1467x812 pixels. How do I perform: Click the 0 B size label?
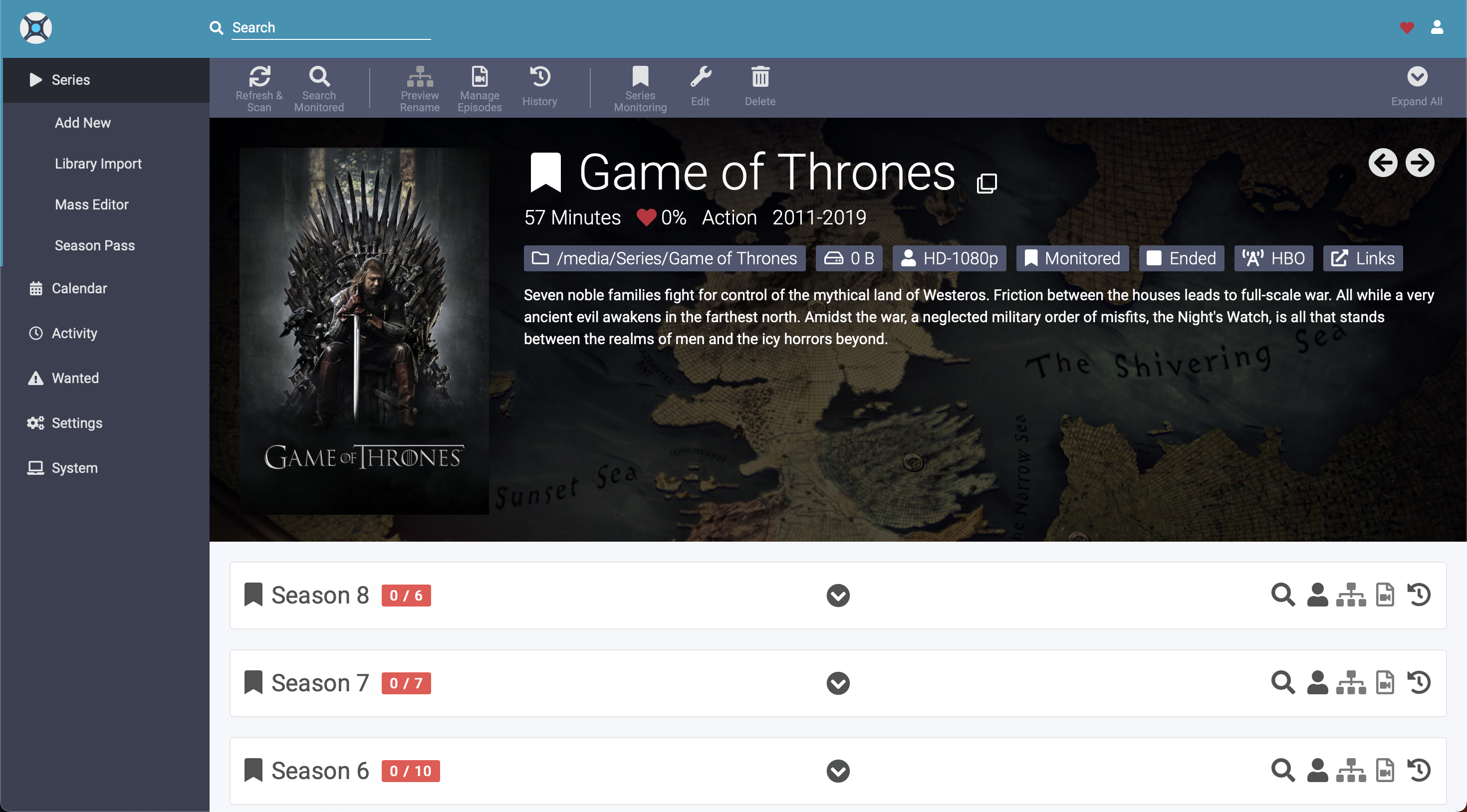[x=849, y=258]
